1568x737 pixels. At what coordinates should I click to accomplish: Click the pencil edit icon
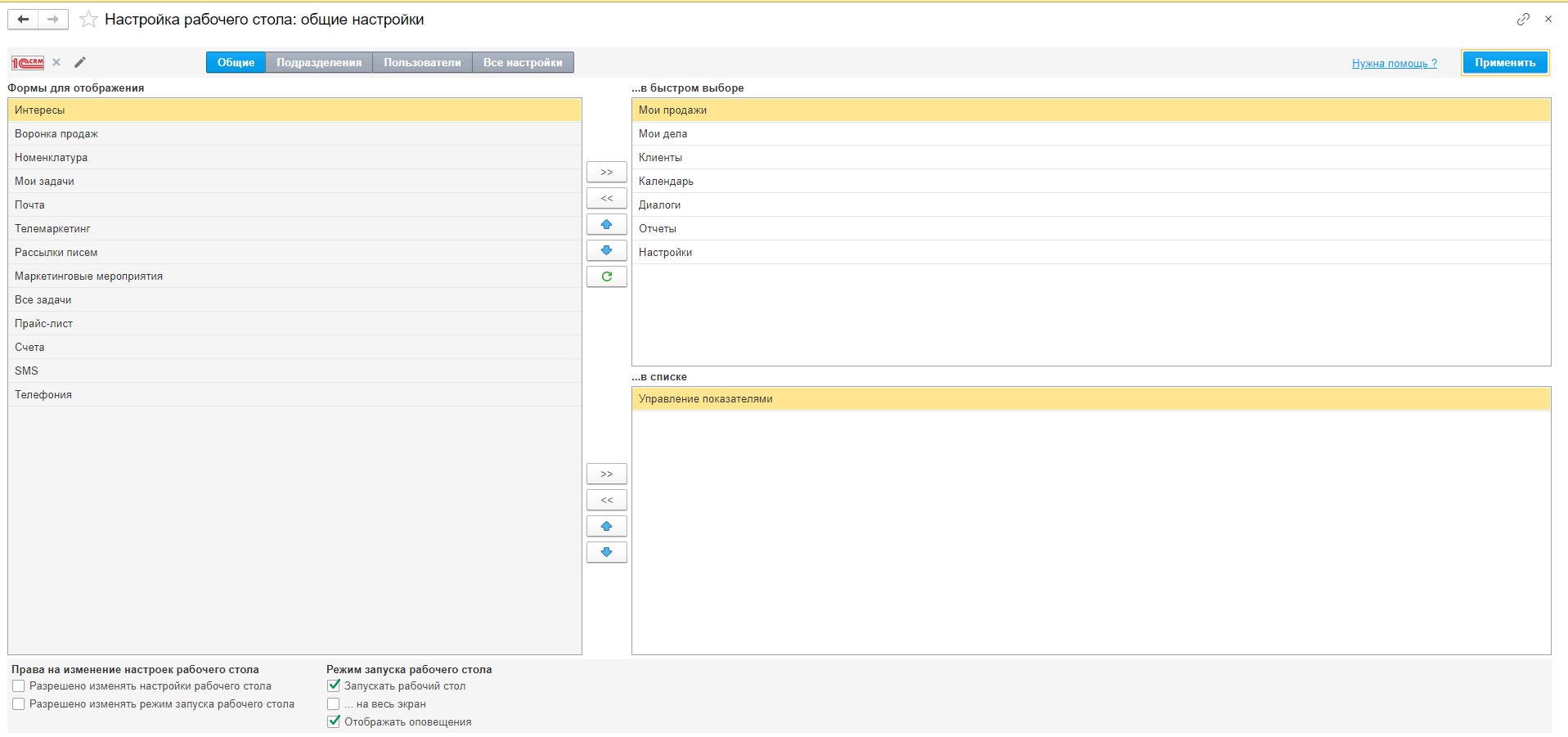[x=80, y=62]
